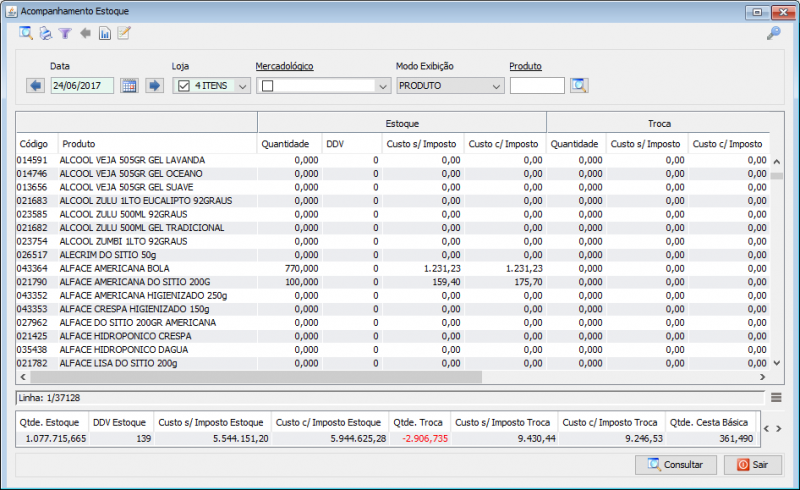Screen dimensions: 800x490
Task: Click cost value 175,70 cell
Action: [505, 282]
